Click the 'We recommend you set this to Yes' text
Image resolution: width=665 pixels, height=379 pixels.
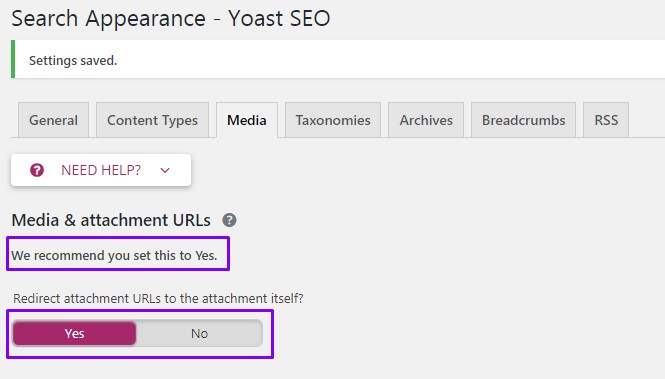coord(114,255)
